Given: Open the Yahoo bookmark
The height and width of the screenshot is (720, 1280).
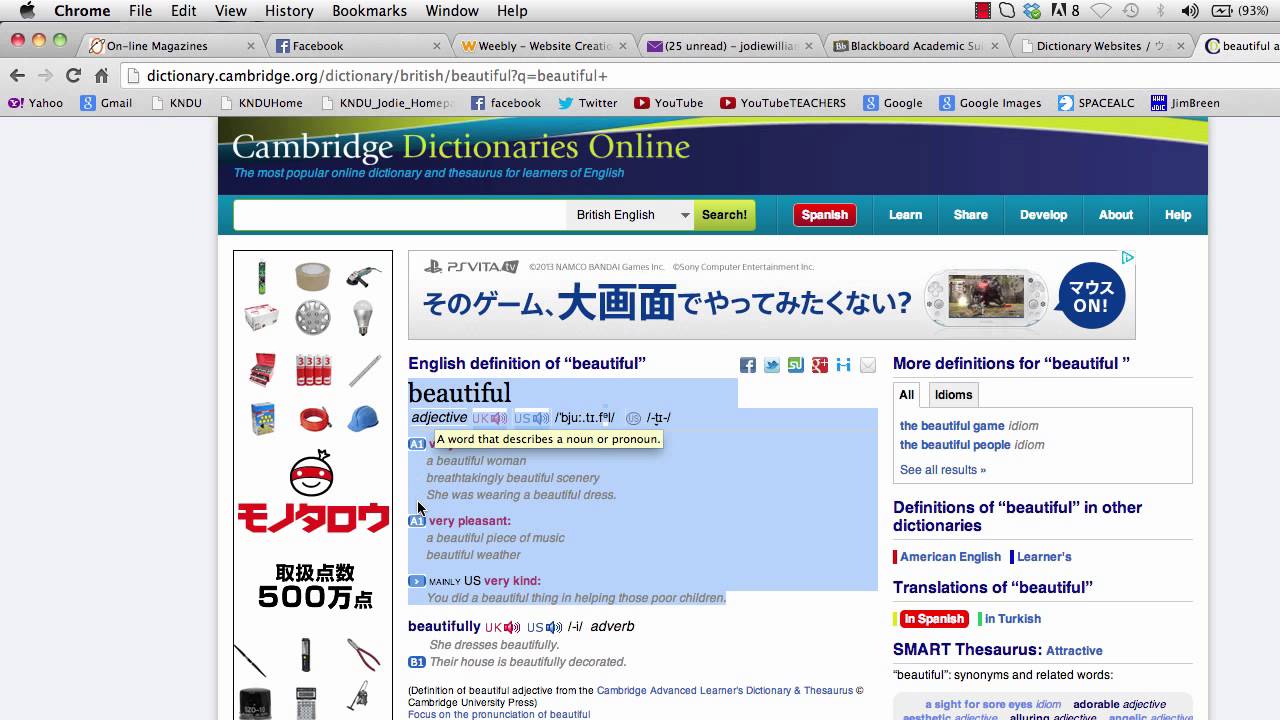Looking at the screenshot, I should (x=36, y=103).
